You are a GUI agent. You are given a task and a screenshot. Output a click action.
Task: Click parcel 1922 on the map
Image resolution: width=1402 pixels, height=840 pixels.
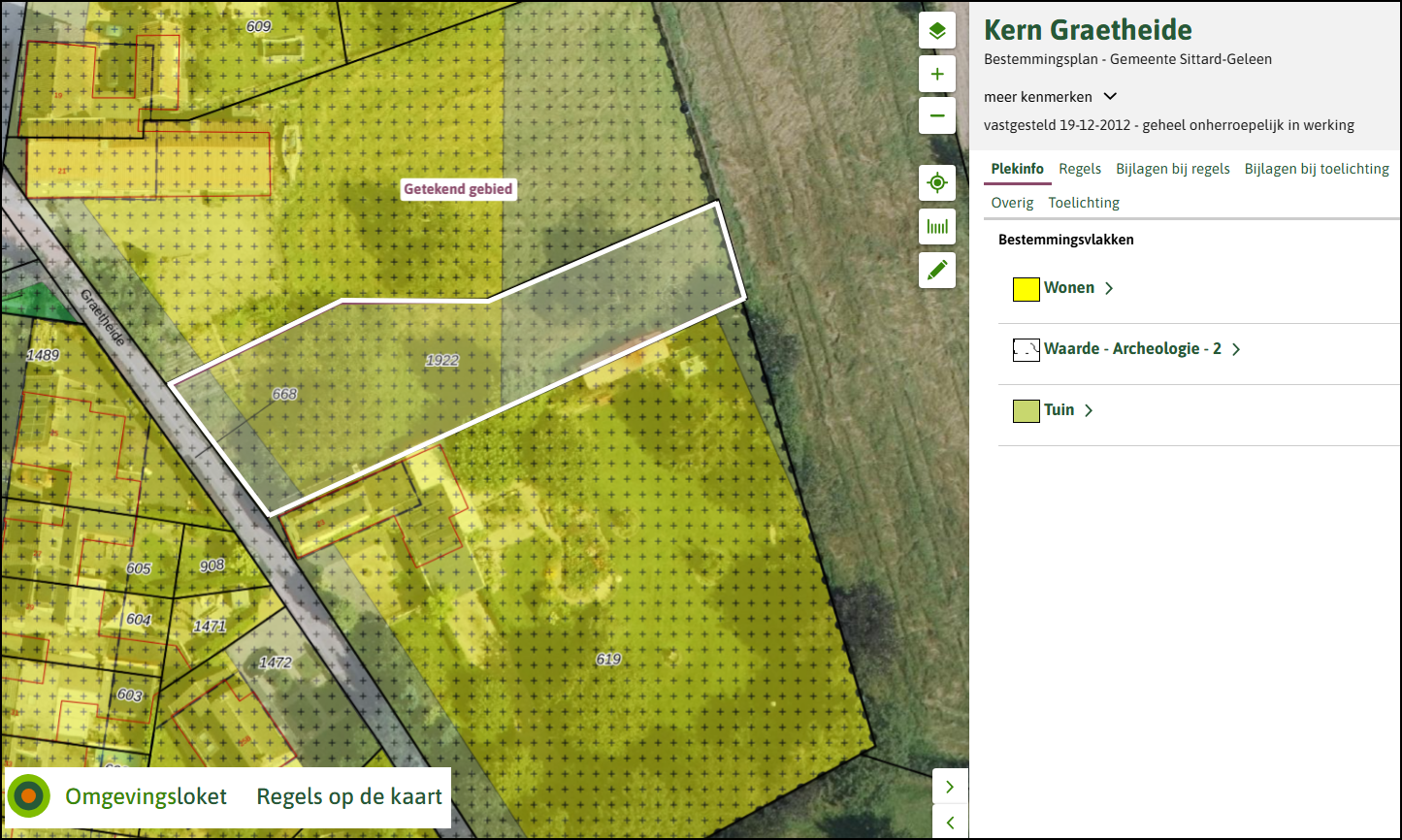442,360
